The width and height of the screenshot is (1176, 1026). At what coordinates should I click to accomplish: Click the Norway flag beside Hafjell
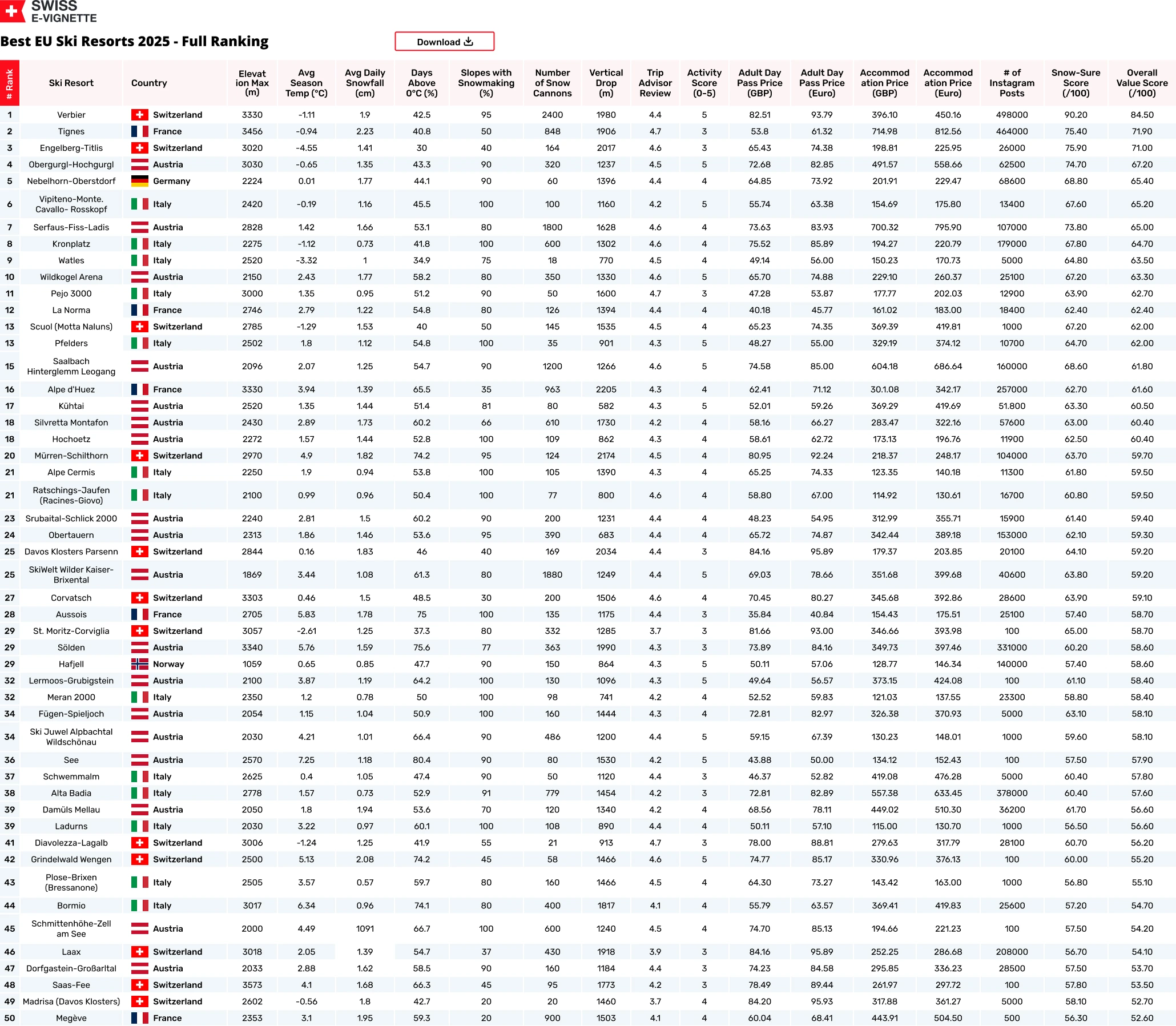pyautogui.click(x=142, y=663)
